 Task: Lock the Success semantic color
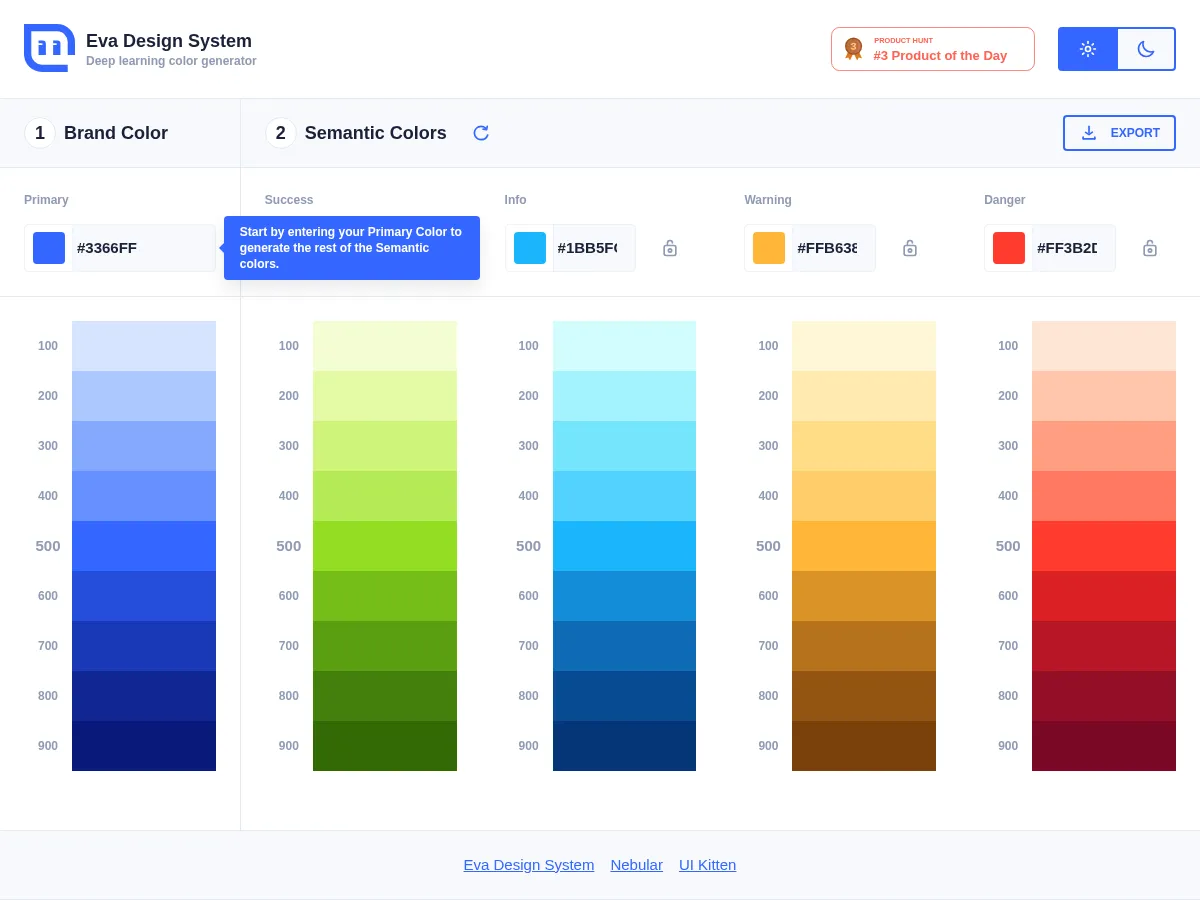(430, 248)
